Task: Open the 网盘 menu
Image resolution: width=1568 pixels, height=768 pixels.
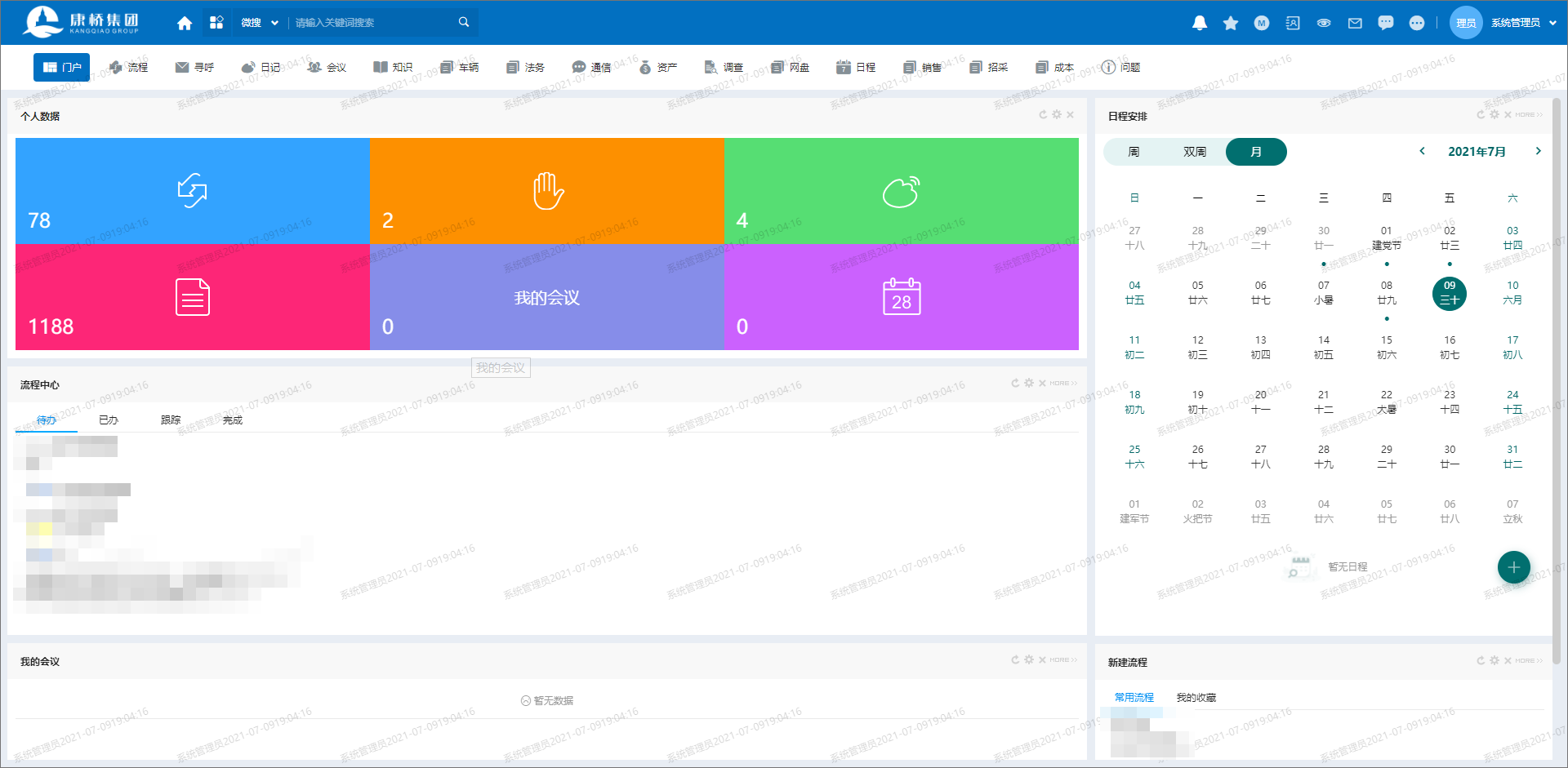Action: [790, 67]
